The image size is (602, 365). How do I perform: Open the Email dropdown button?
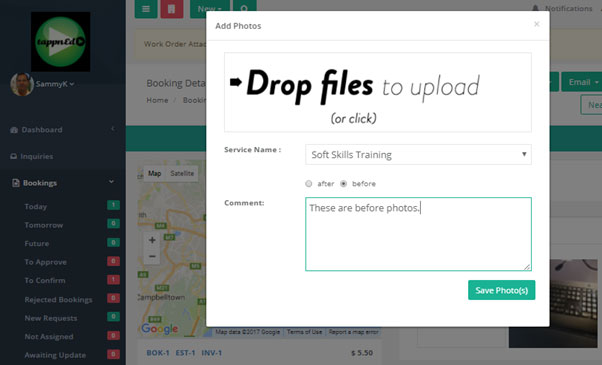click(x=582, y=82)
